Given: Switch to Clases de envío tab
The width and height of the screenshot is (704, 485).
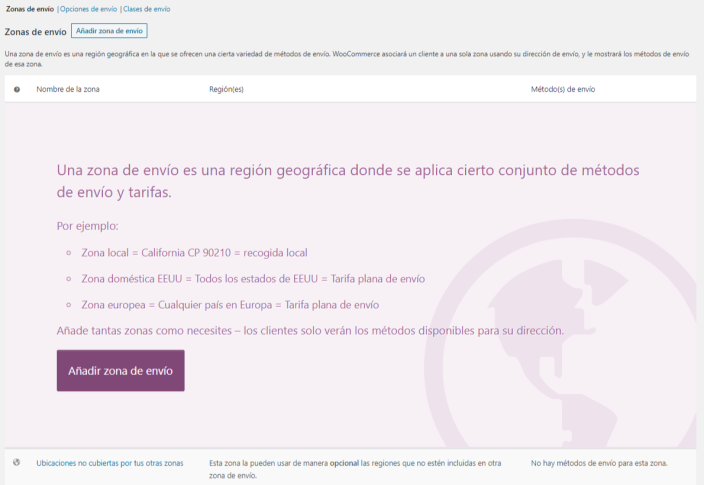Looking at the screenshot, I should 147,9.
